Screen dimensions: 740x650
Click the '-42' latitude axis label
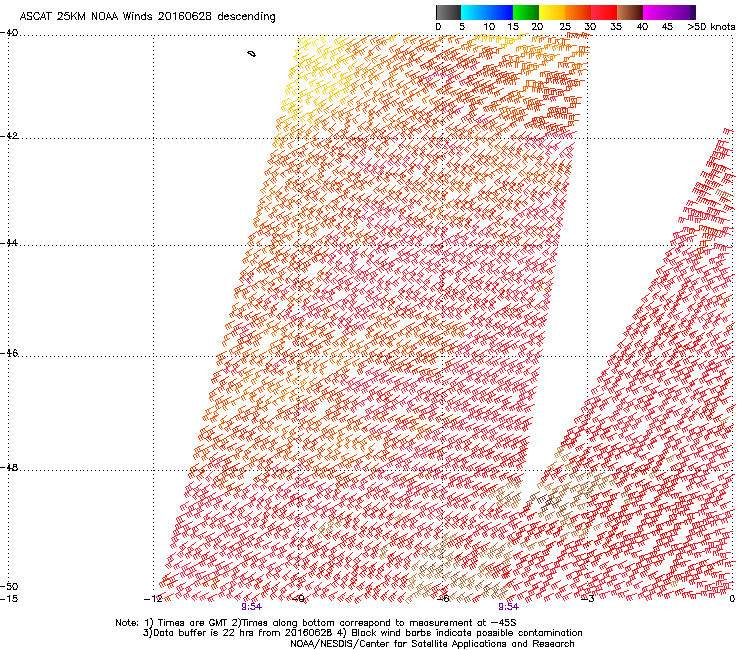coord(9,136)
